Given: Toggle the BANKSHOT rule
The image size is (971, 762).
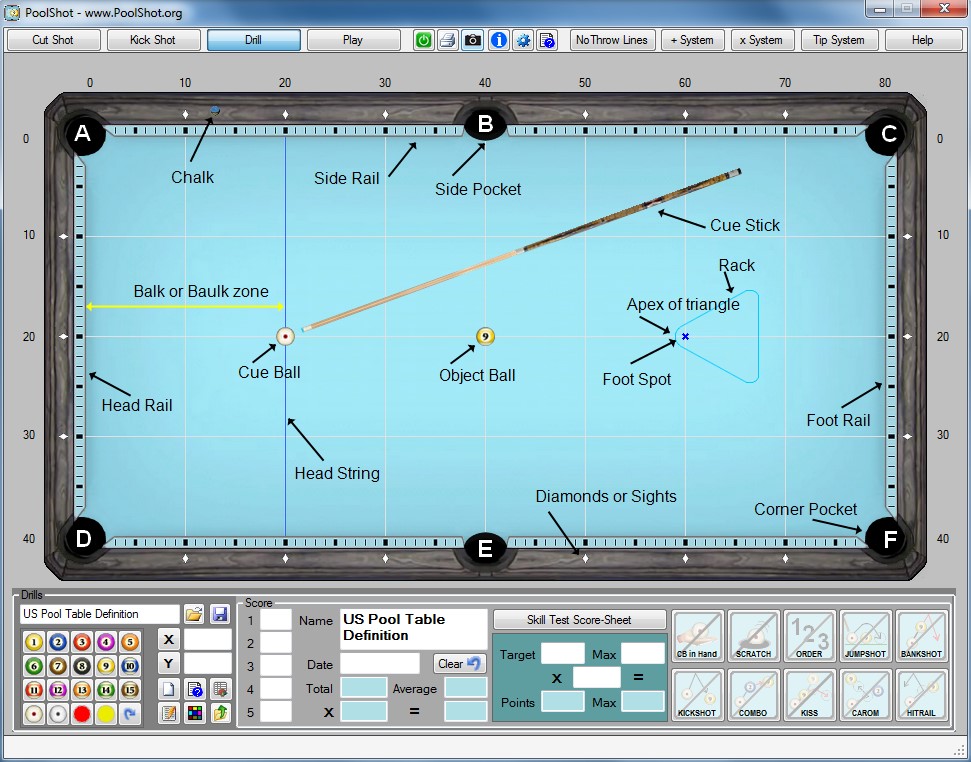Looking at the screenshot, I should (921, 636).
